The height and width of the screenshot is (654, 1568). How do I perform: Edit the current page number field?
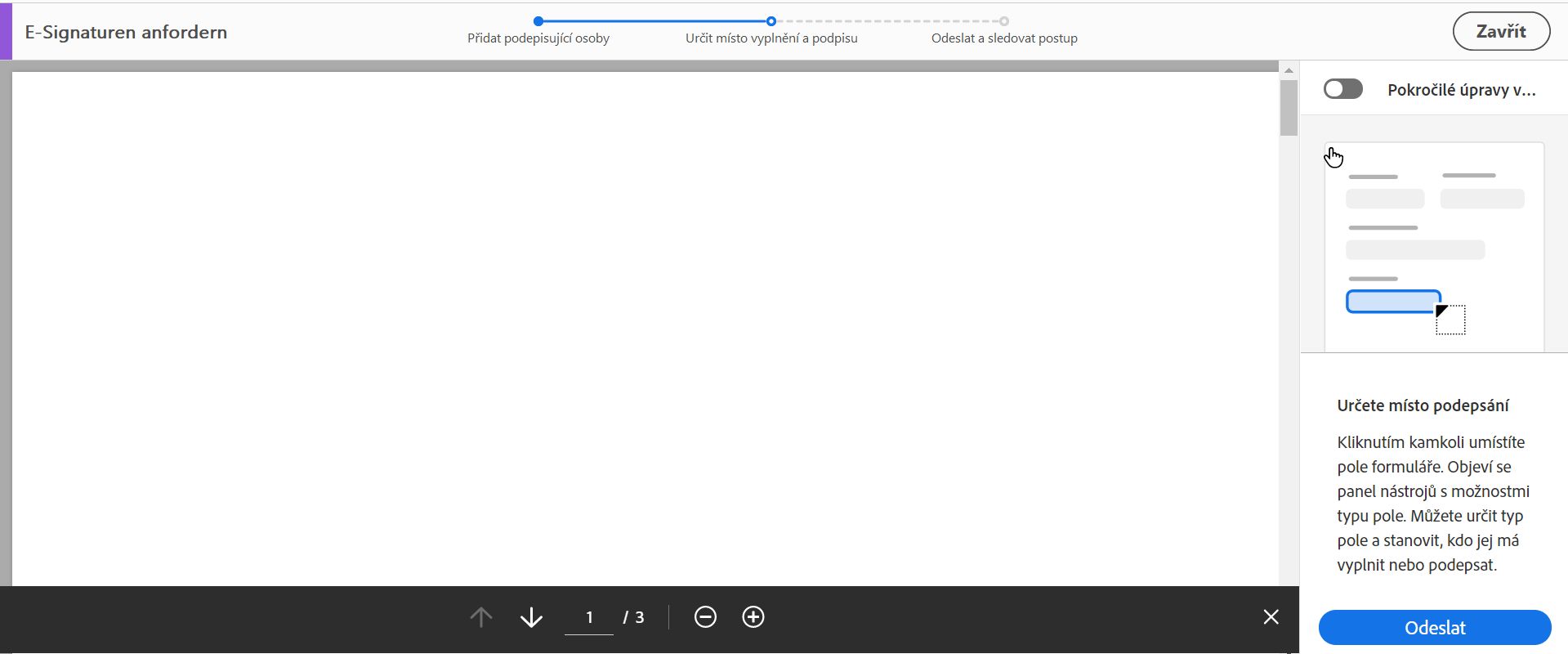pyautogui.click(x=588, y=617)
